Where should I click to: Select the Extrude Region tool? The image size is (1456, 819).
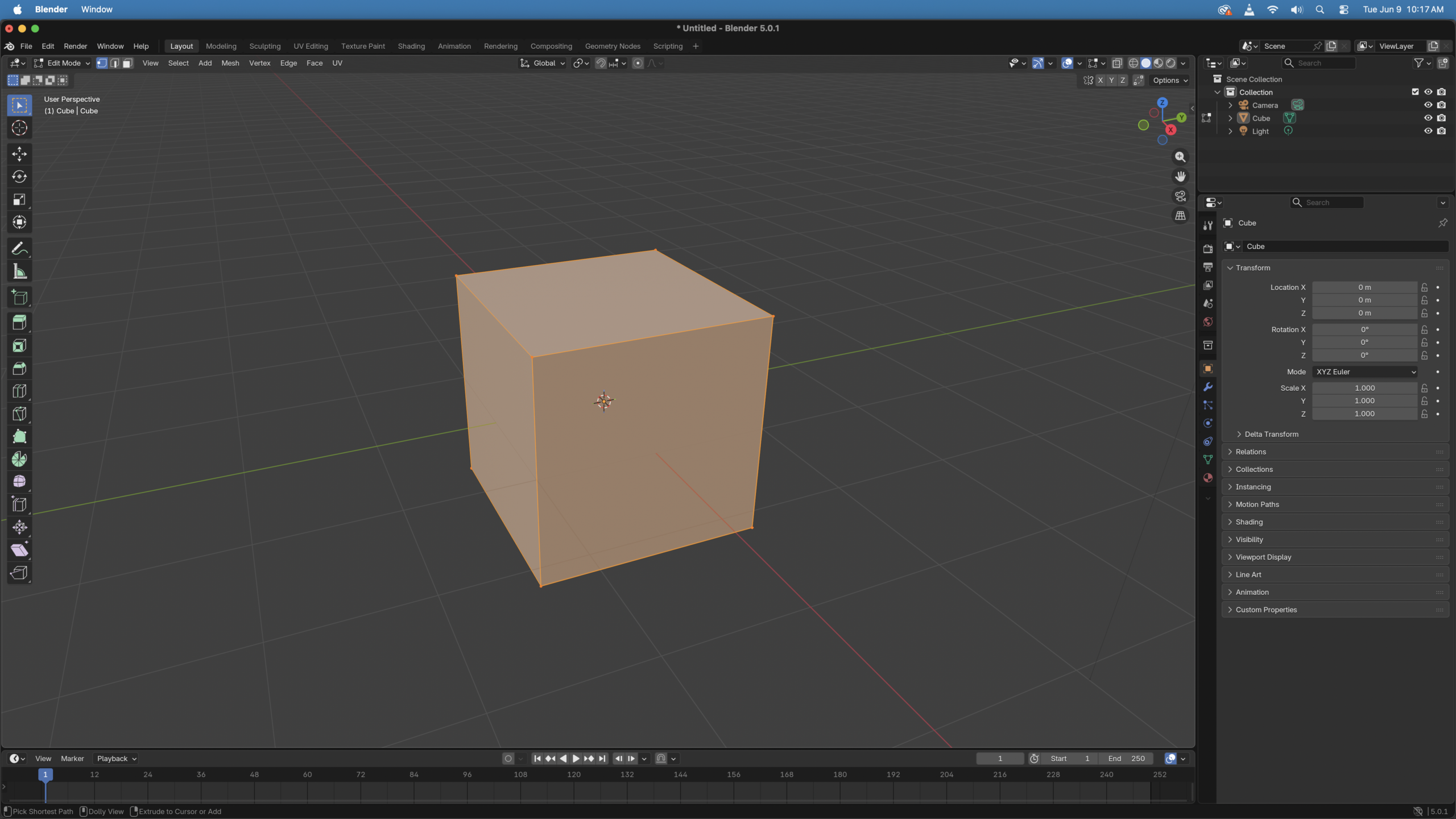(x=19, y=323)
